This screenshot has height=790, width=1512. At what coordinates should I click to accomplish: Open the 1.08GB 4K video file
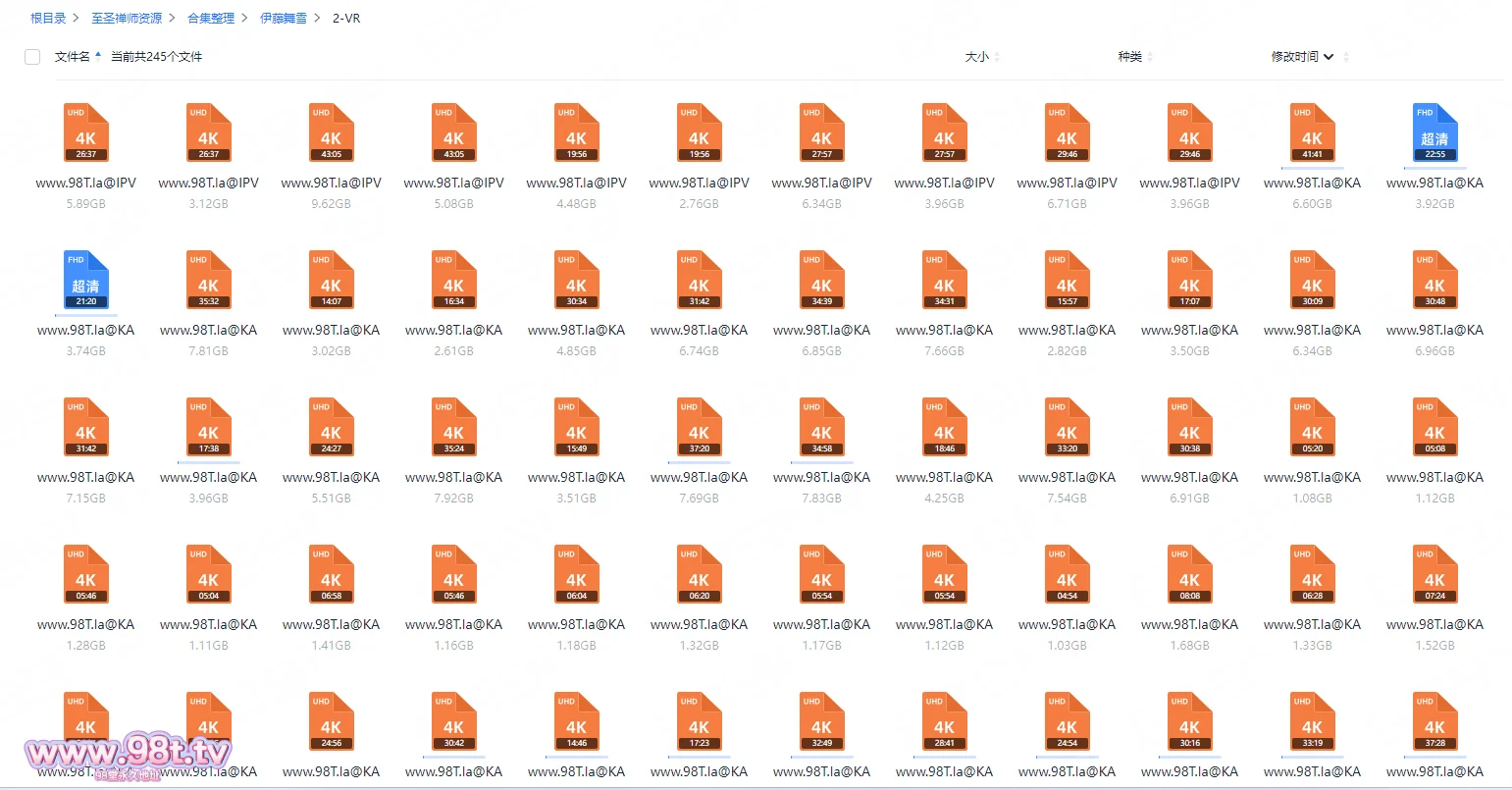point(1312,427)
